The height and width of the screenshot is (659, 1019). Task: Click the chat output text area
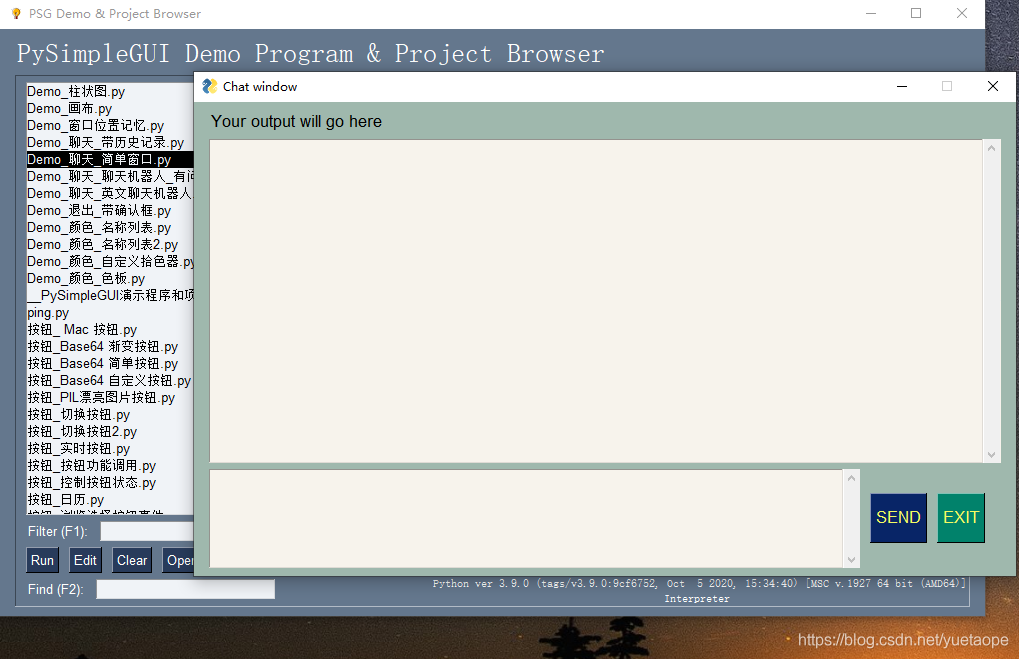coord(595,301)
